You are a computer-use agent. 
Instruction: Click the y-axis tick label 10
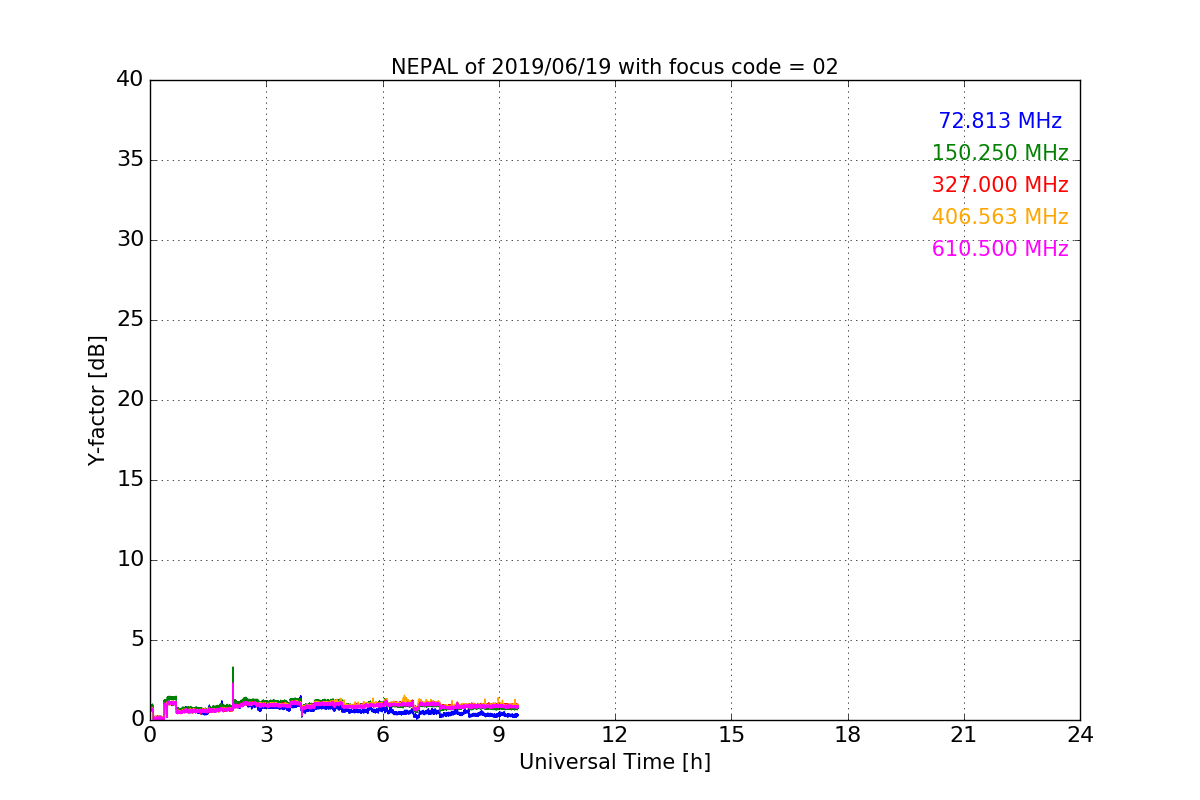pyautogui.click(x=130, y=560)
